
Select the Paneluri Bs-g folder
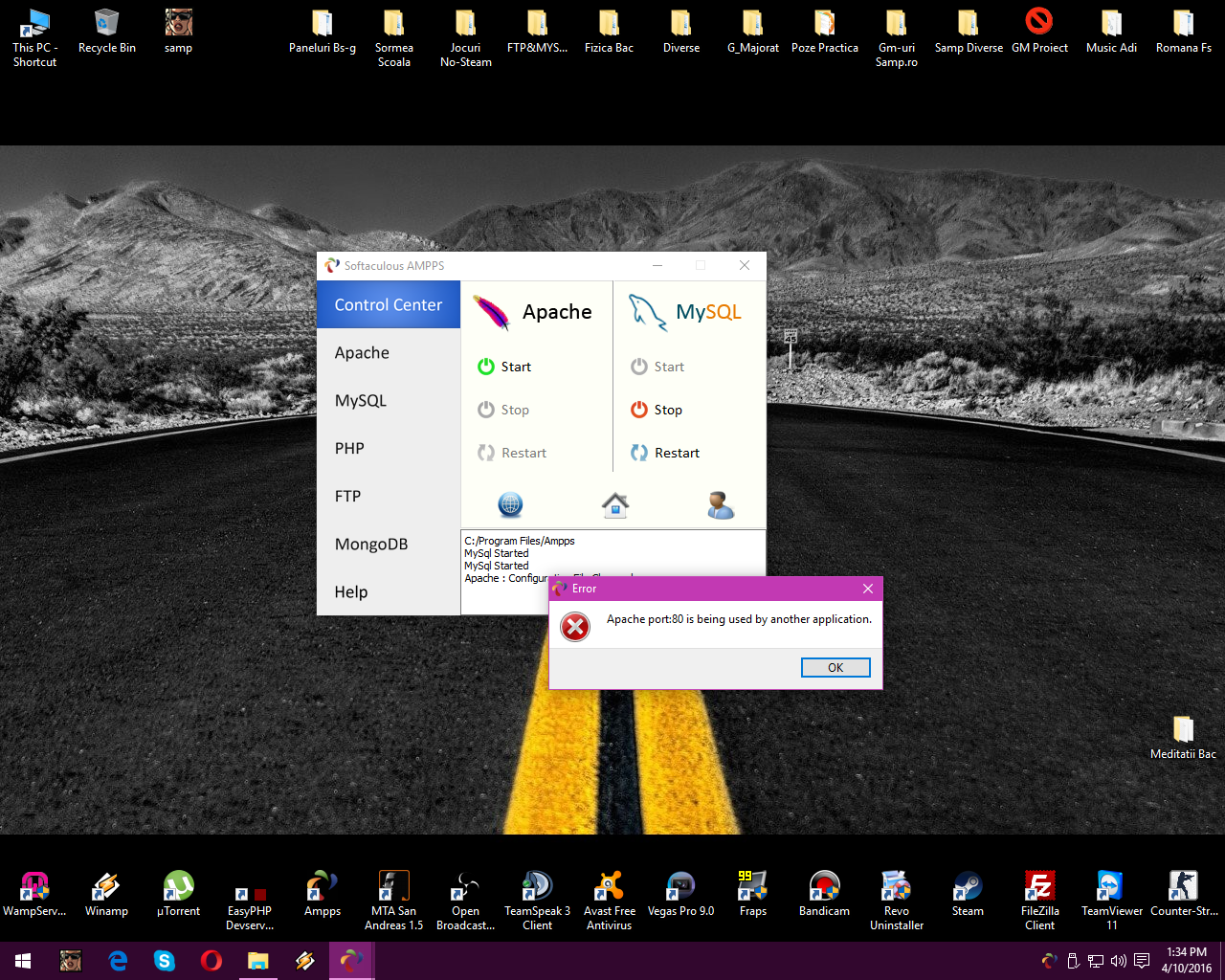click(323, 32)
